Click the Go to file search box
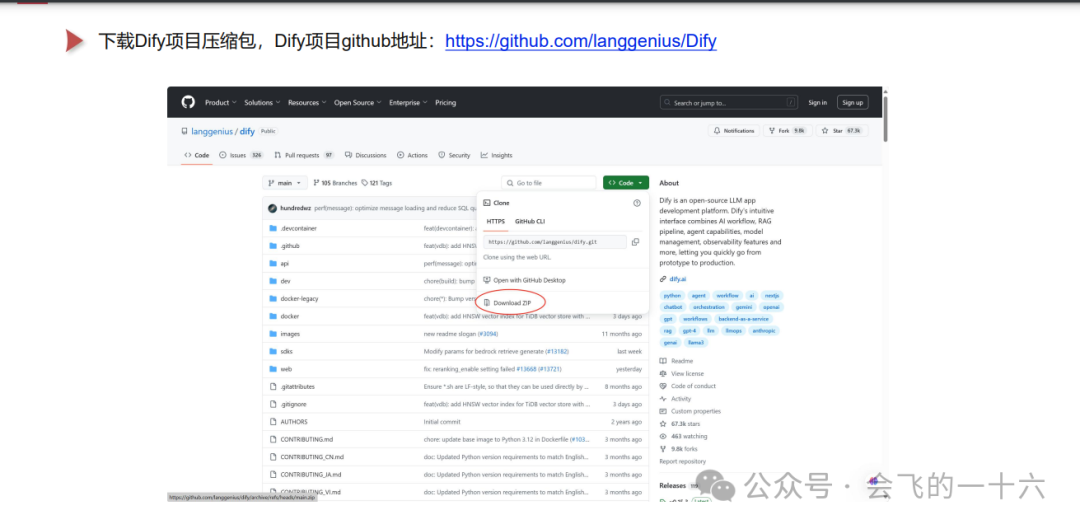Image resolution: width=1080 pixels, height=529 pixels. [549, 183]
